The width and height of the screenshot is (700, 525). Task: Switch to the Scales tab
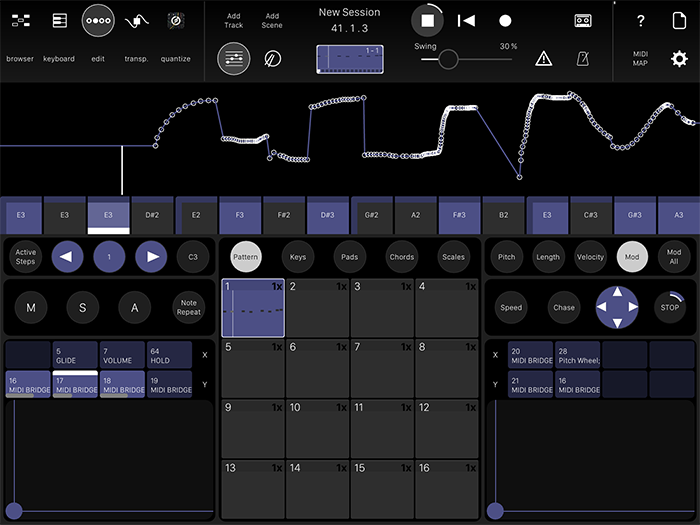(x=454, y=257)
